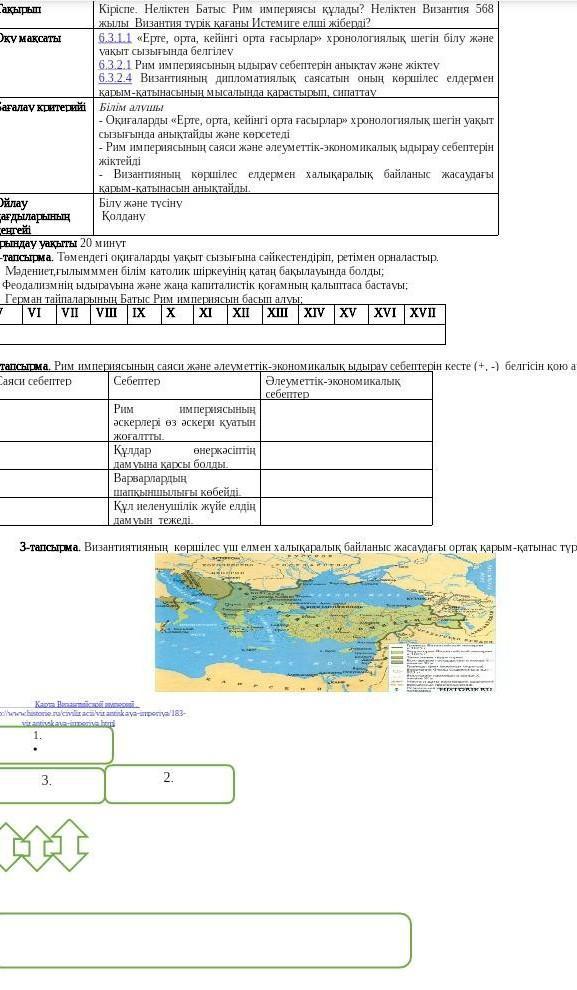Screen dimensions: 577x990
Task: Click empty cell beside 'Варварлардың шапқыншылығы көбейді'
Action: pos(346,484)
